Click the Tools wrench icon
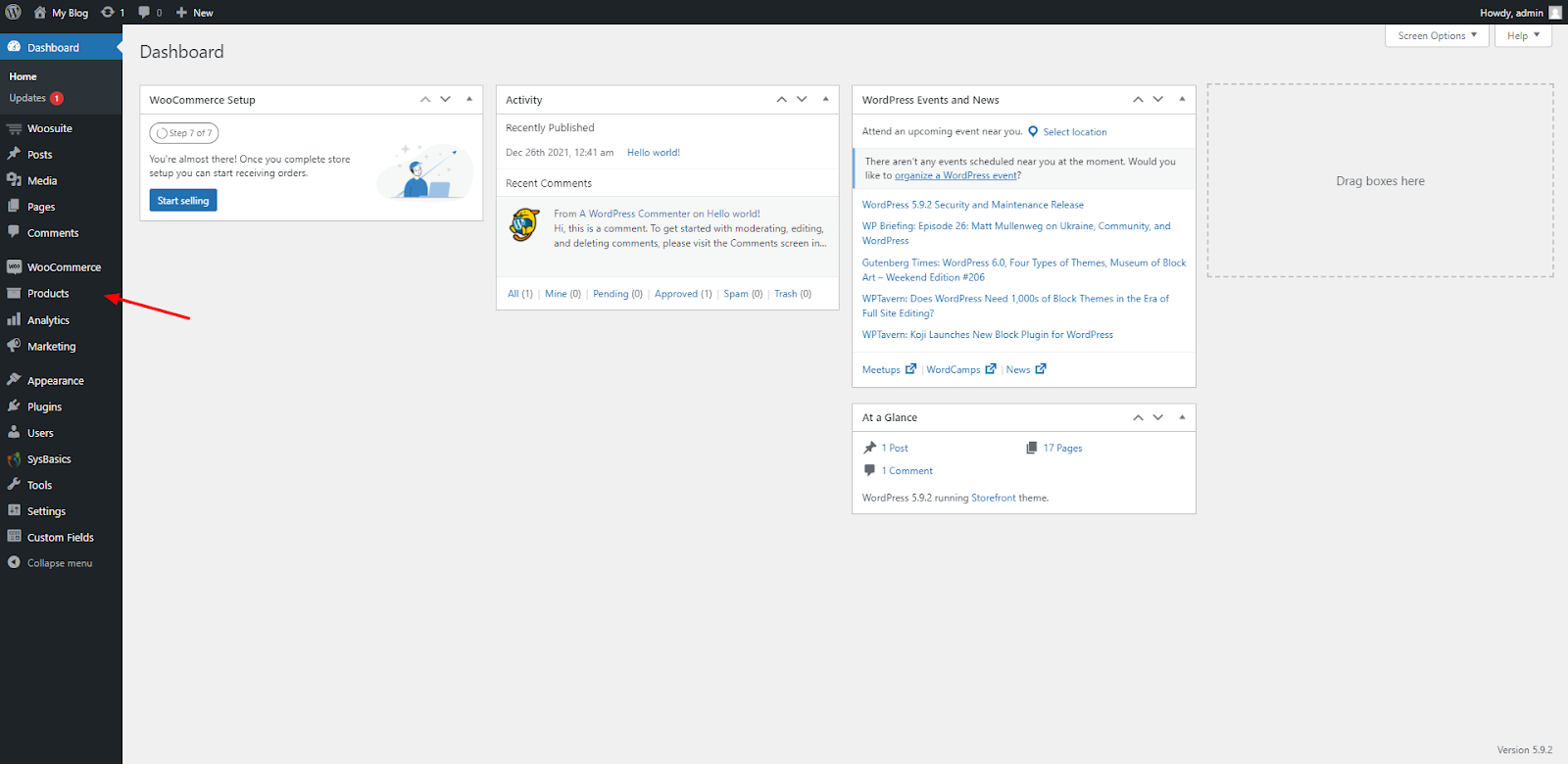The image size is (1568, 764). [14, 485]
